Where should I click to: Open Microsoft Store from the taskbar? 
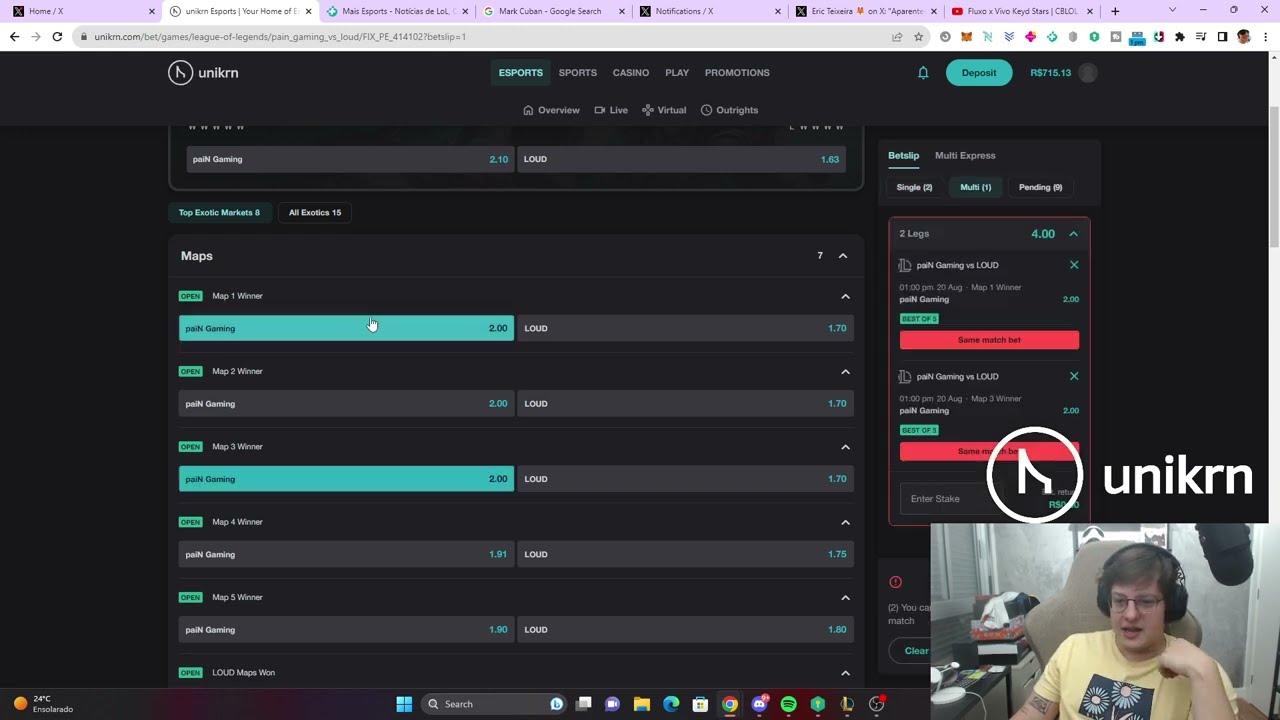click(x=700, y=704)
